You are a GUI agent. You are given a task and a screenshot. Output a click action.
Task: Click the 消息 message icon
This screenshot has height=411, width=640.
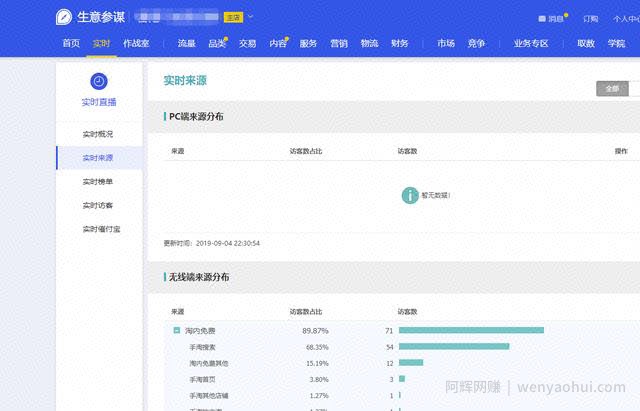coord(542,19)
